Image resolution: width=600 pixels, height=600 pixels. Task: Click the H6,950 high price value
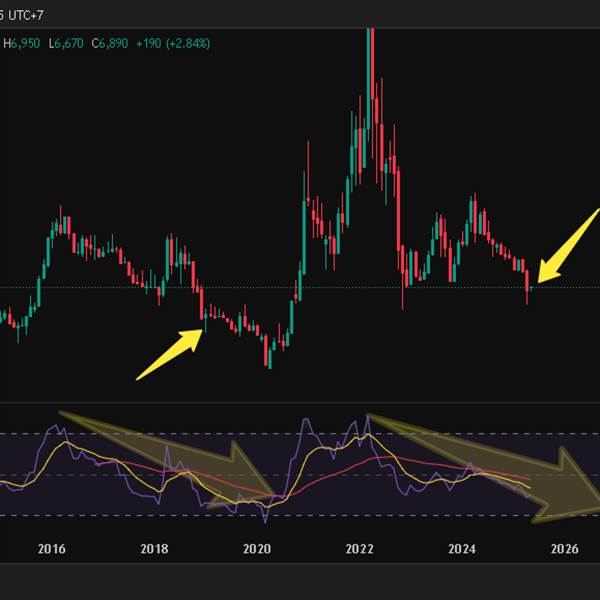[x=21, y=43]
